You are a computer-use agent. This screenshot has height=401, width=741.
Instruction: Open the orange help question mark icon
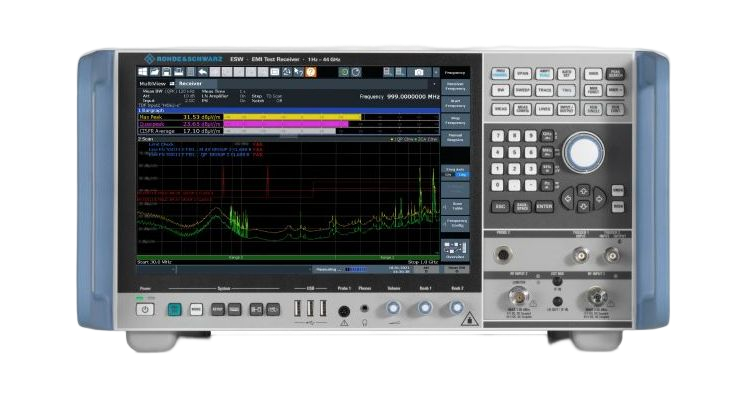click(x=309, y=72)
